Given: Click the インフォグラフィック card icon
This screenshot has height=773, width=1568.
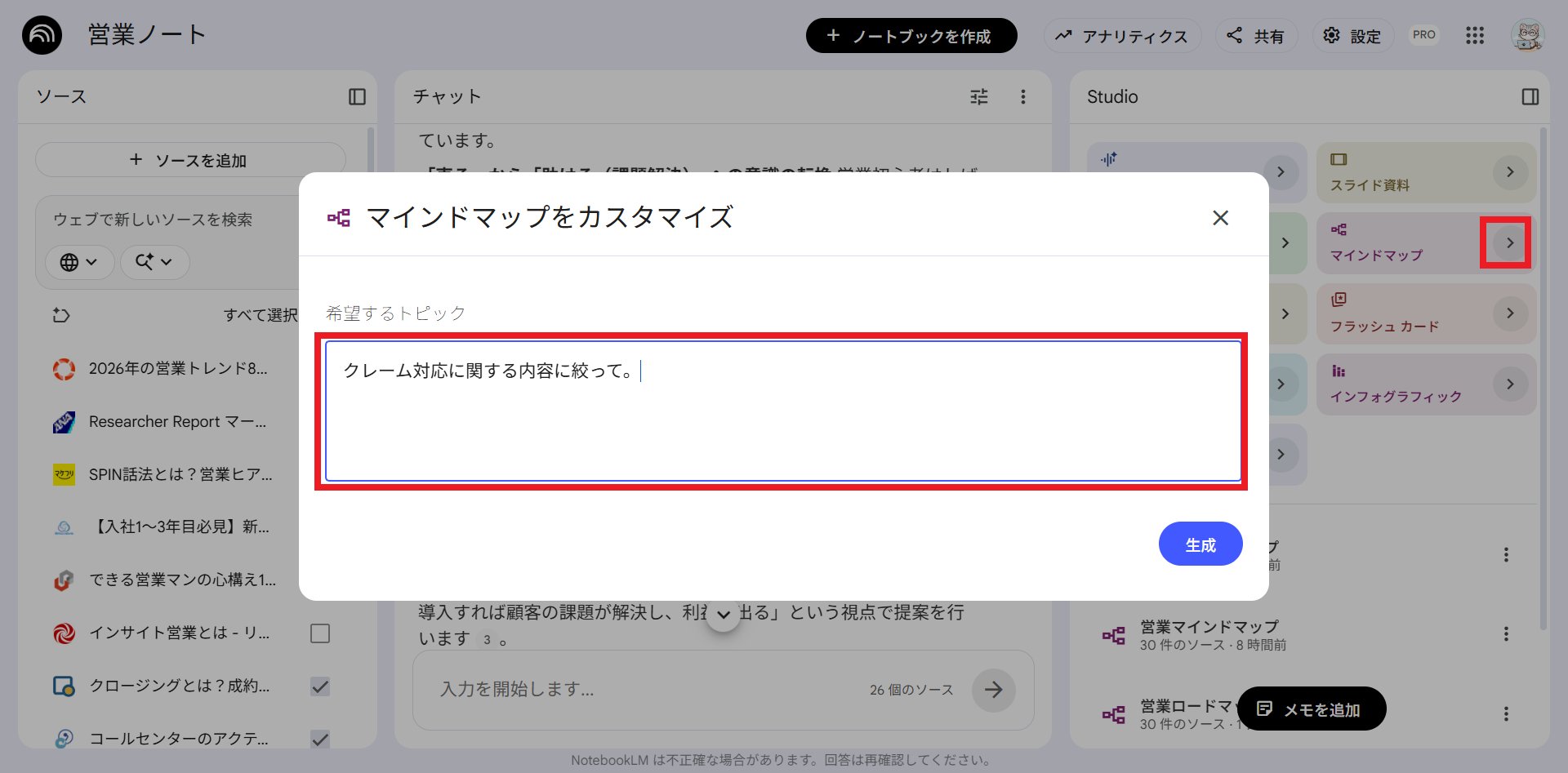Looking at the screenshot, I should tap(1338, 371).
